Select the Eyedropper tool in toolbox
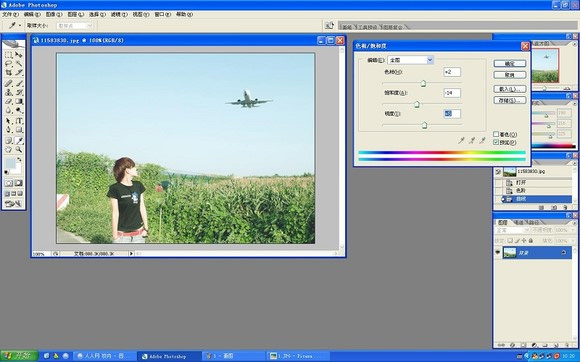 point(18,141)
